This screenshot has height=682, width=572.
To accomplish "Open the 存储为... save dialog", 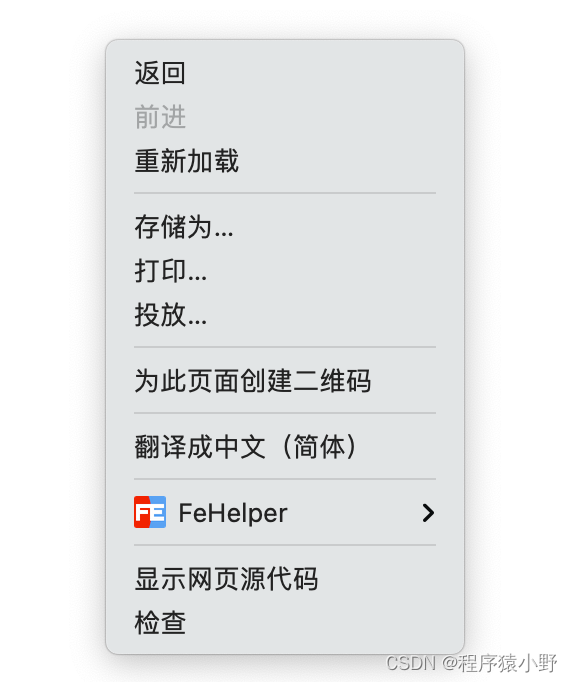I will click(285, 227).
